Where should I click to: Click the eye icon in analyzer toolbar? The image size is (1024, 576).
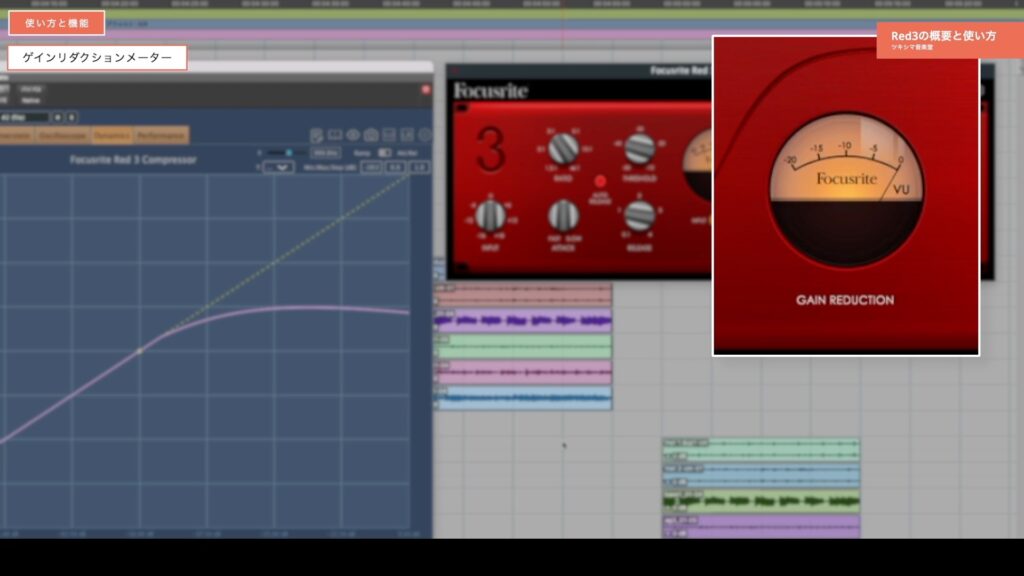[x=353, y=135]
